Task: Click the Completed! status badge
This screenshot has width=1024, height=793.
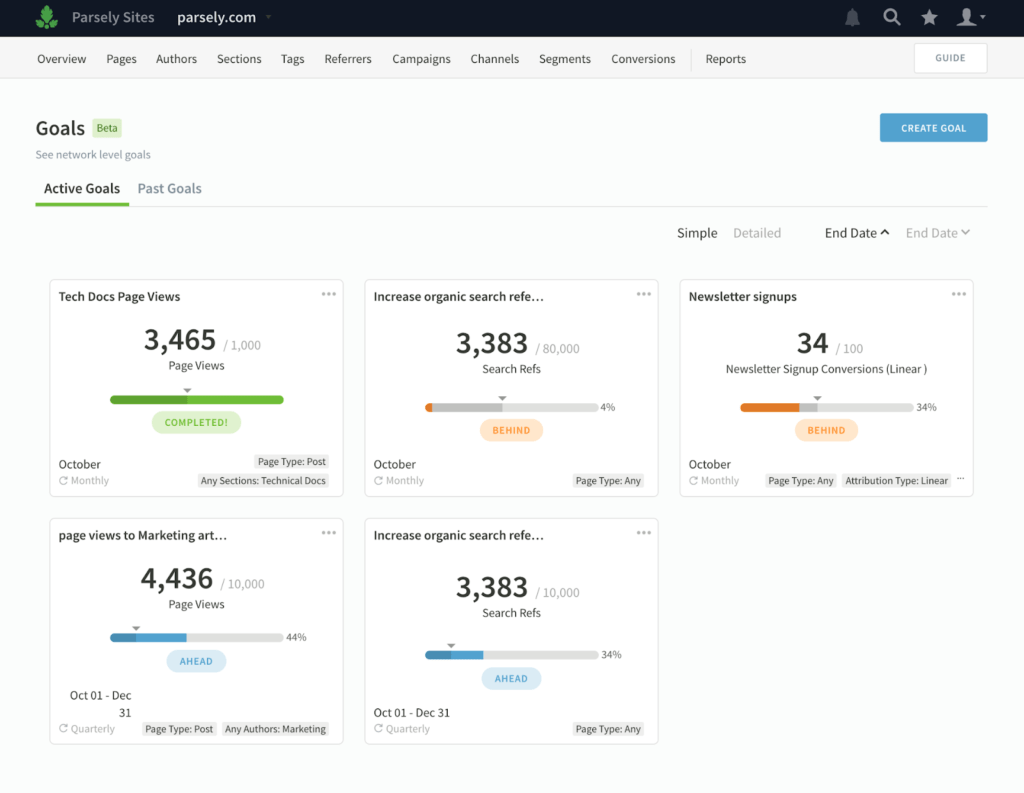Action: (x=197, y=423)
